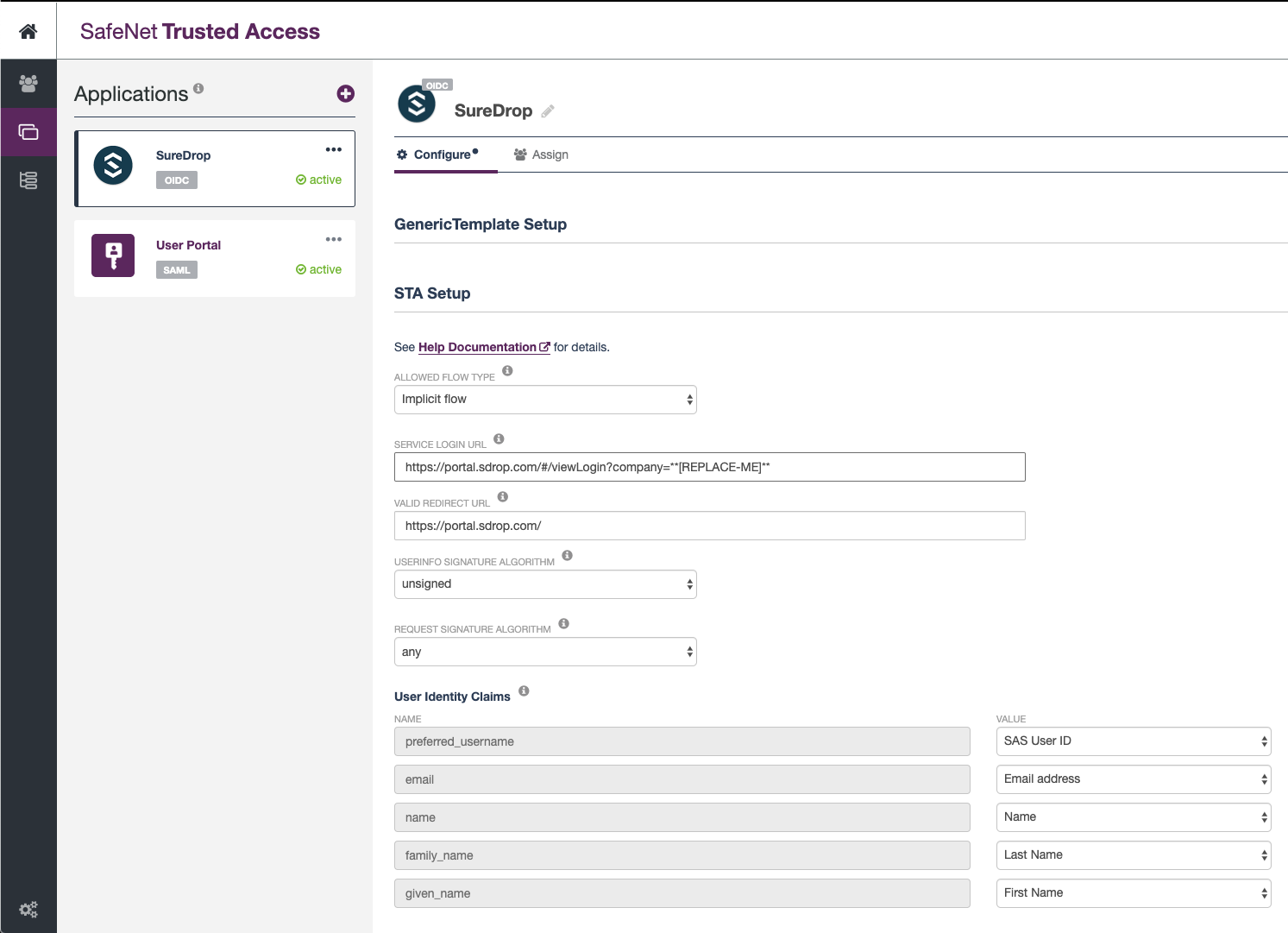Open SureDrop card more options menu
1288x933 pixels.
pyautogui.click(x=334, y=149)
